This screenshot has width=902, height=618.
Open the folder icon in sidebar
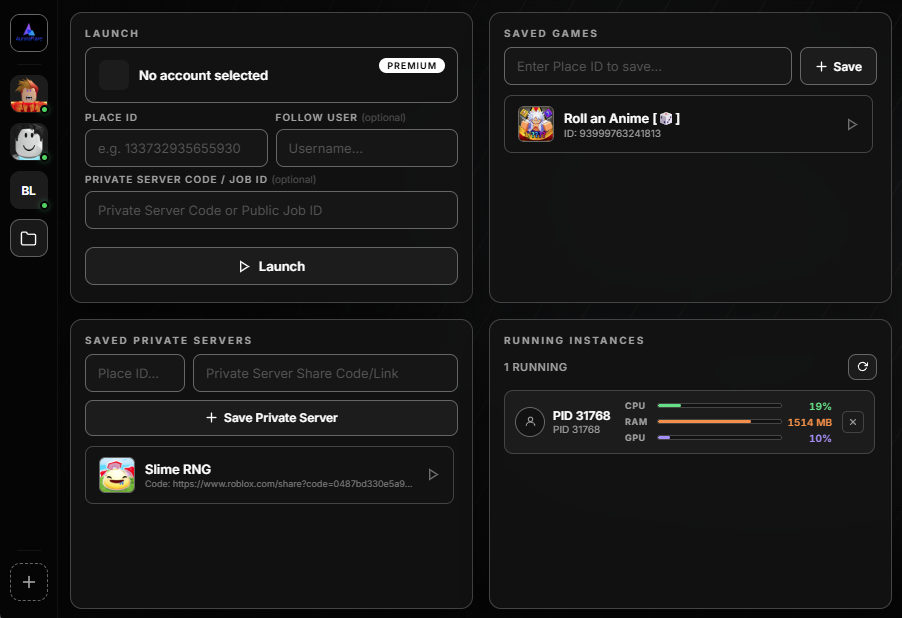(29, 238)
